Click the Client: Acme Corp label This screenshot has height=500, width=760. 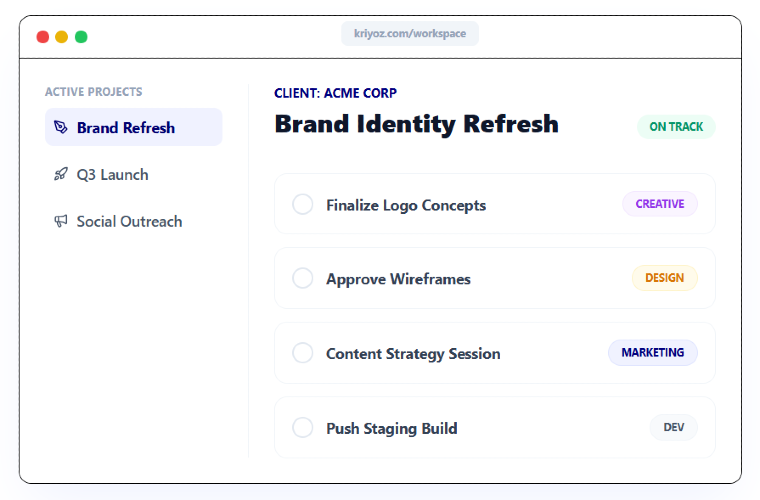(335, 93)
